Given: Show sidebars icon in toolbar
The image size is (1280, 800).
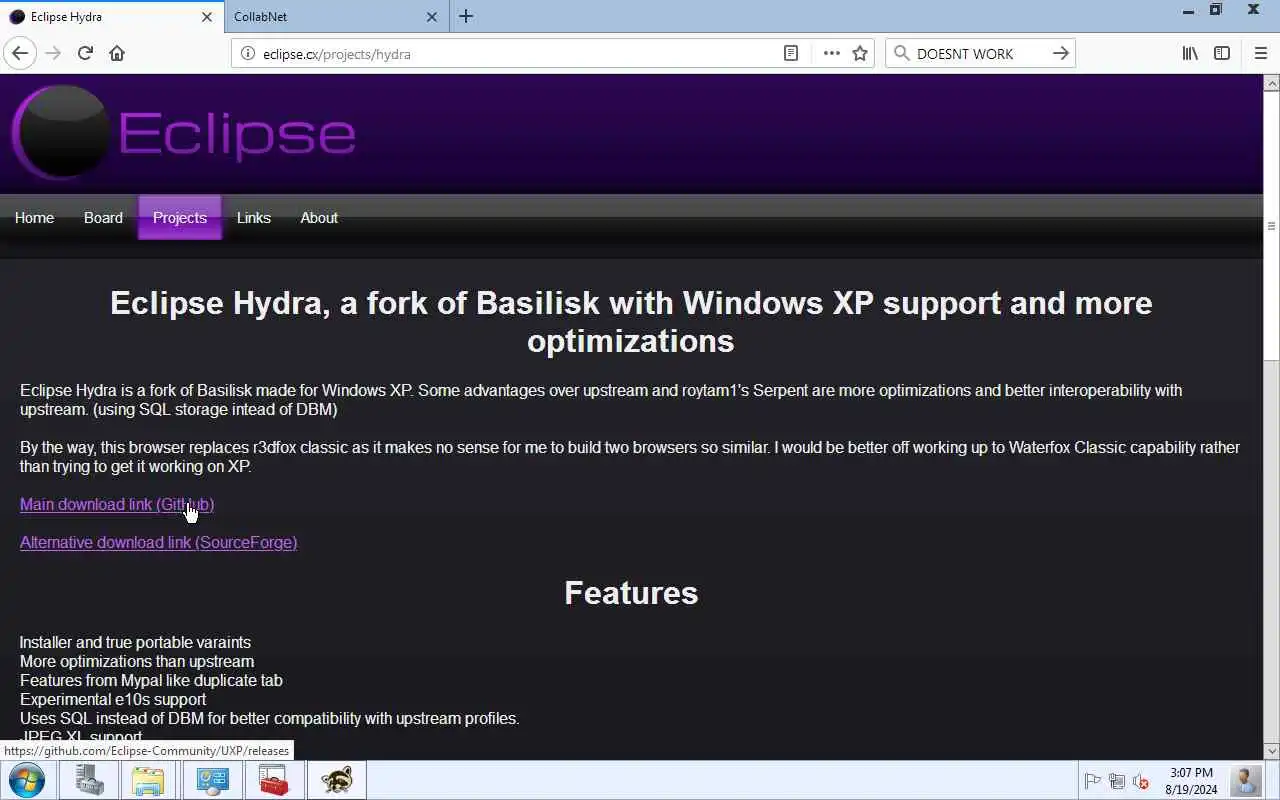Looking at the screenshot, I should 1222,54.
